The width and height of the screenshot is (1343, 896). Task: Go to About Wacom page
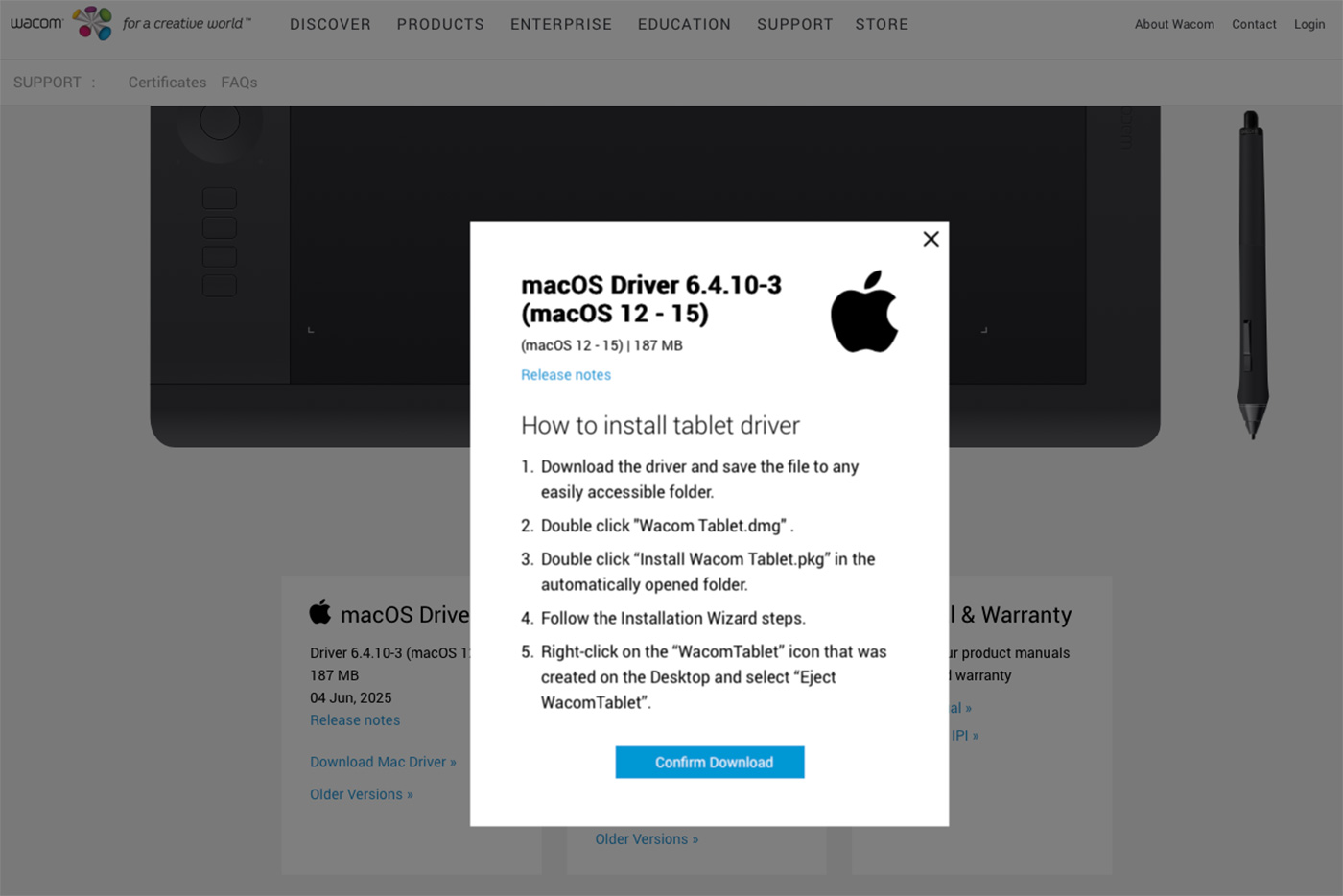1174,24
